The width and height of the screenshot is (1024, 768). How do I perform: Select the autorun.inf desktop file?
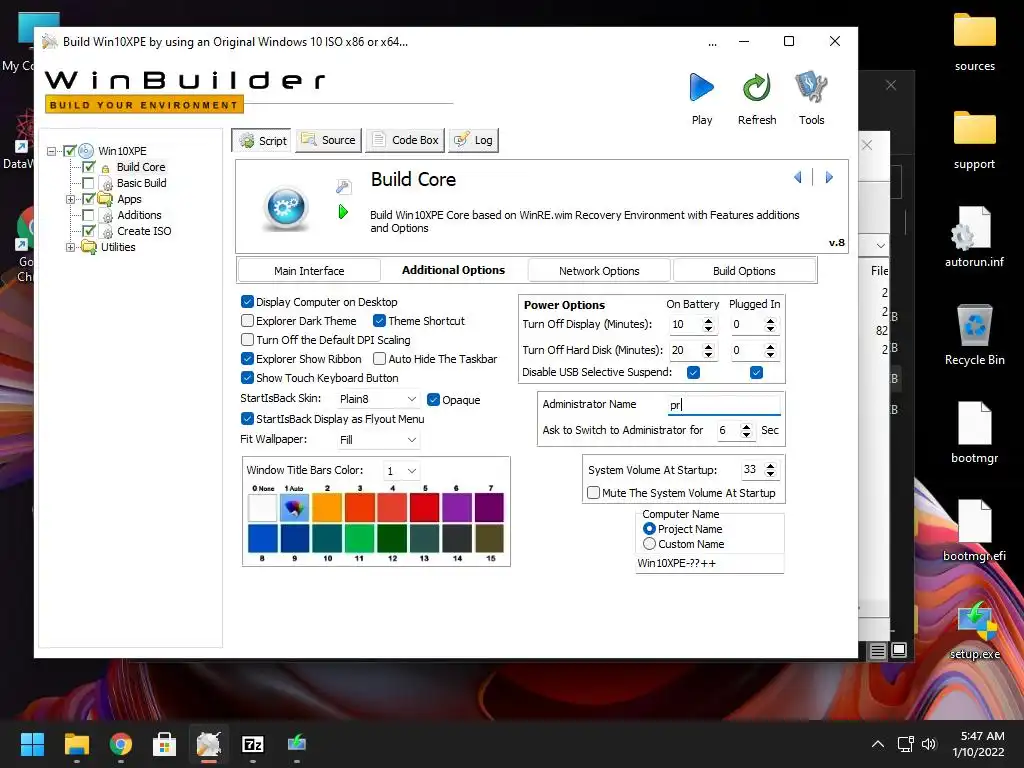tap(974, 237)
